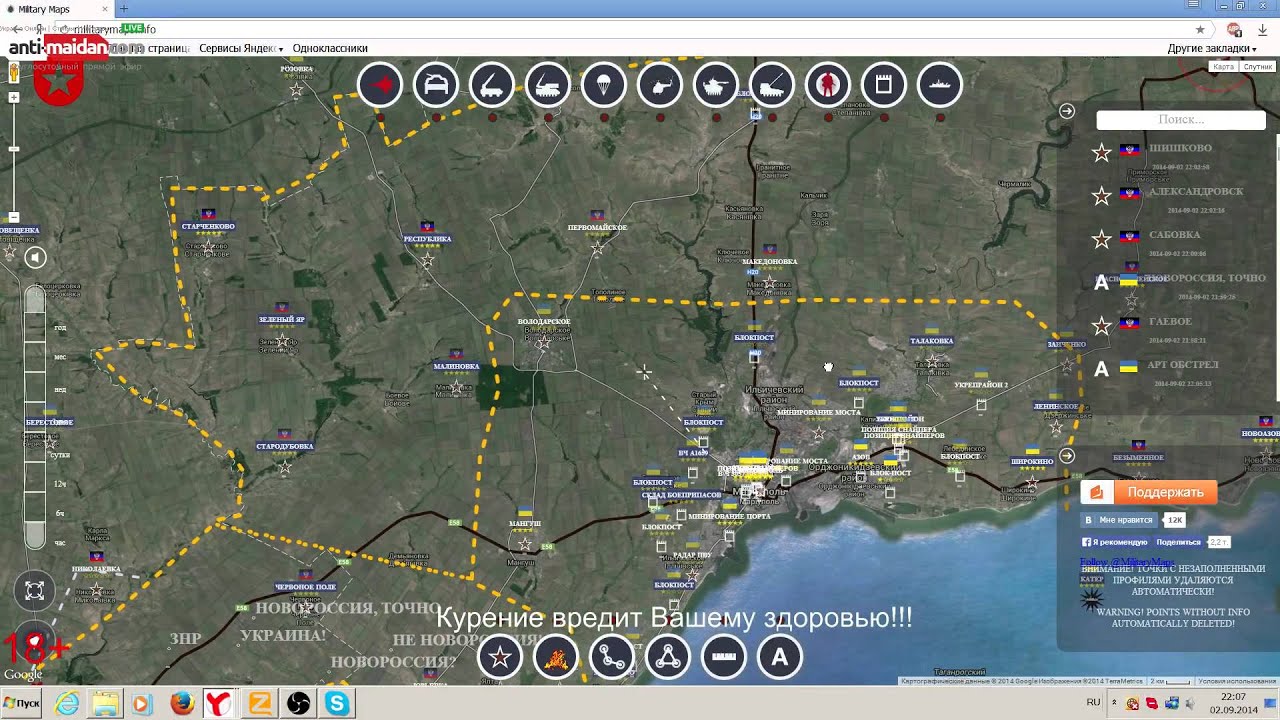
Task: Expand Другие закладки bookmarks folder
Action: [x=1212, y=48]
